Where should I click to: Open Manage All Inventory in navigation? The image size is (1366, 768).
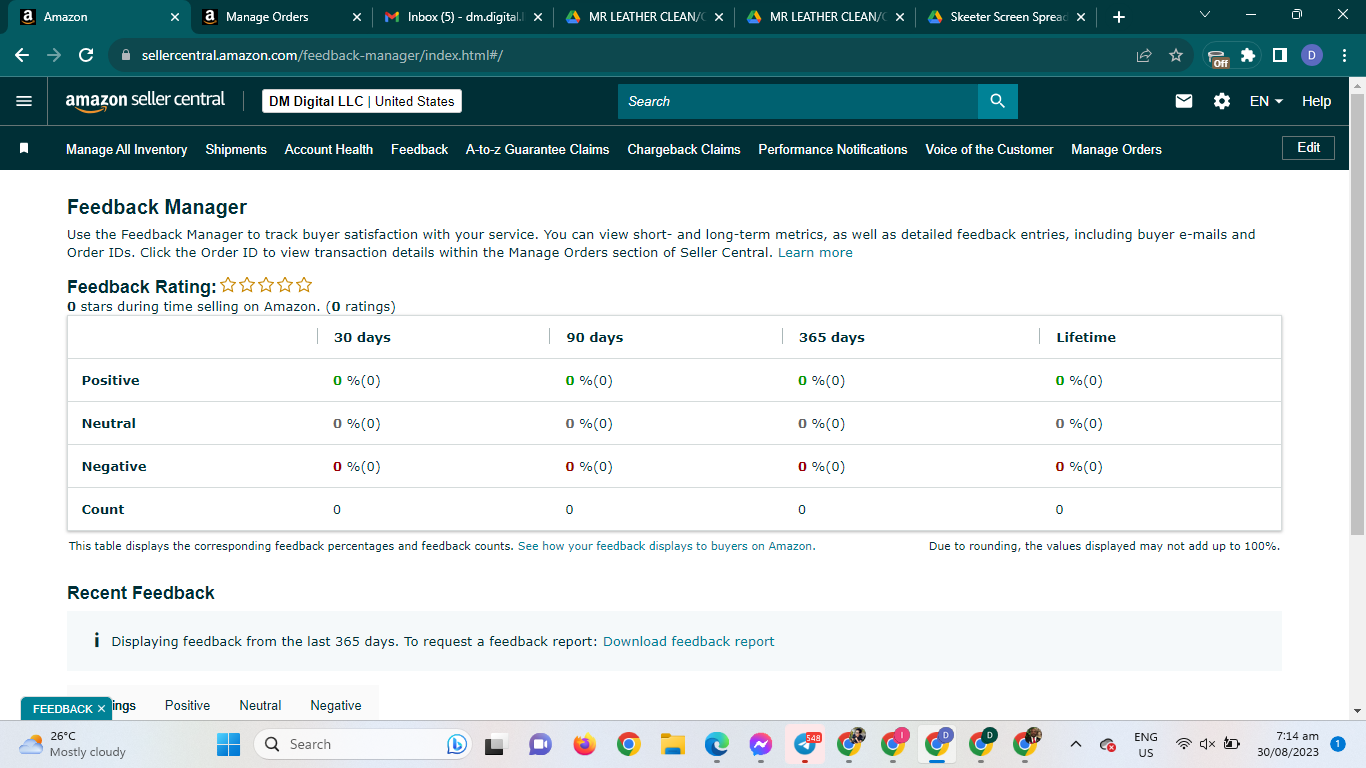126,149
